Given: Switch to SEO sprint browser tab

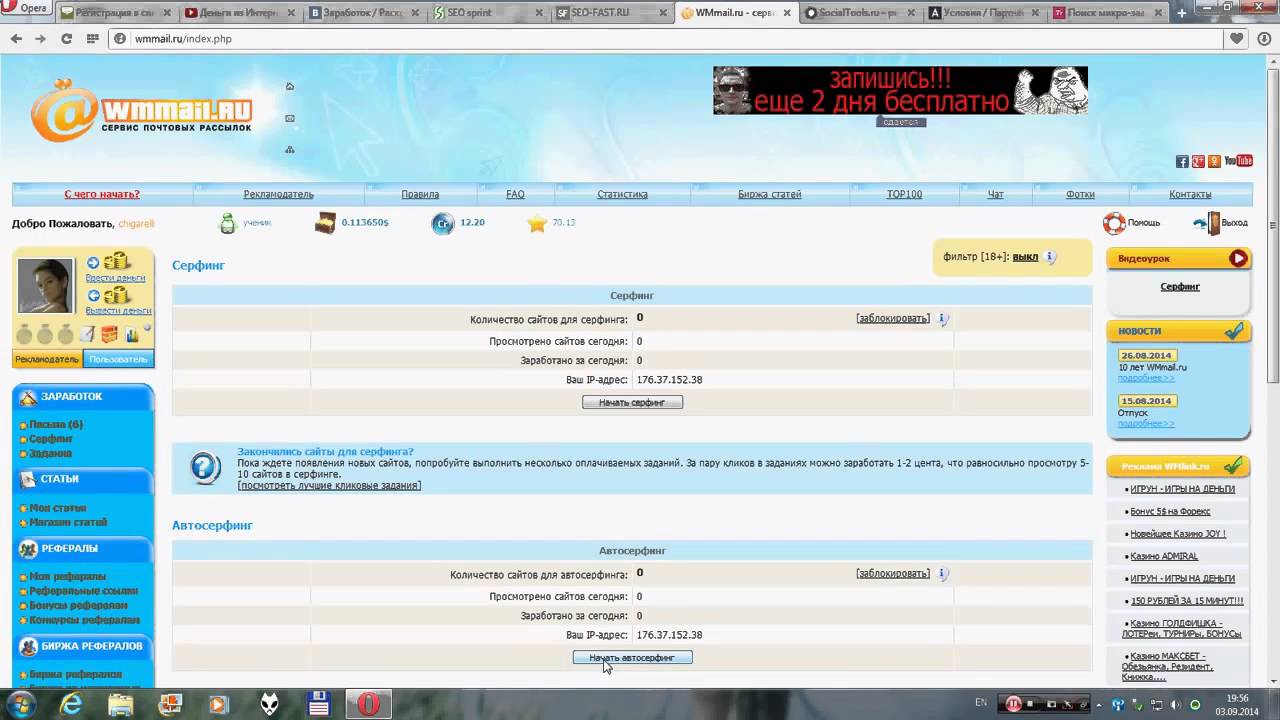Looking at the screenshot, I should 486,13.
